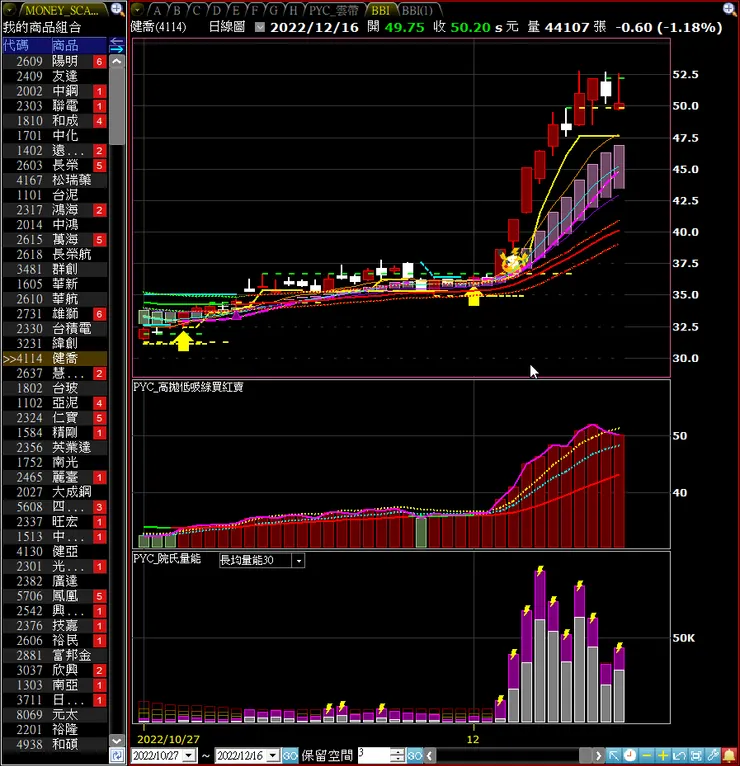Select stock 2330 台積電 in list
Screen dimensions: 740x766
(55, 329)
